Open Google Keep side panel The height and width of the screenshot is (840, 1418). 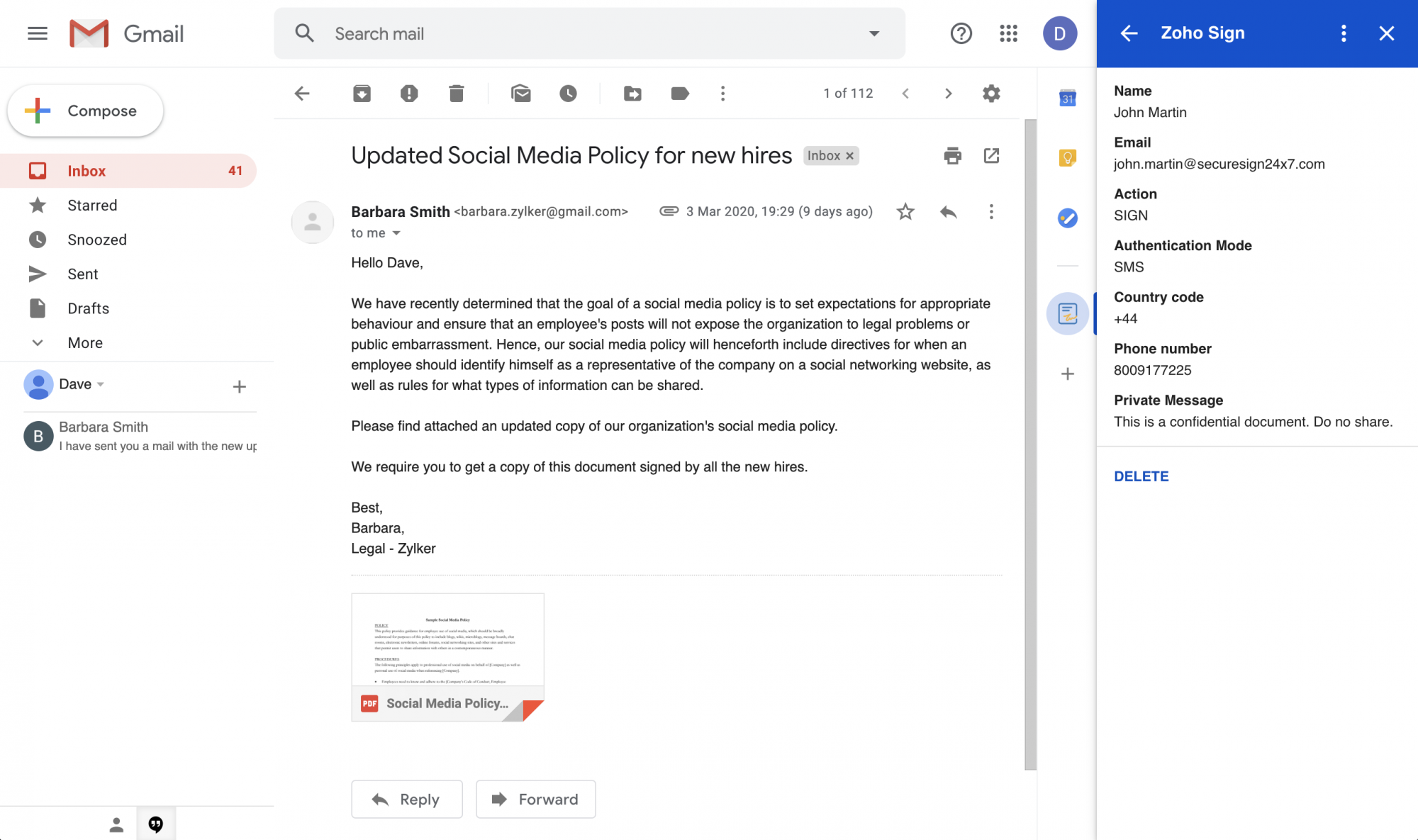pyautogui.click(x=1067, y=157)
